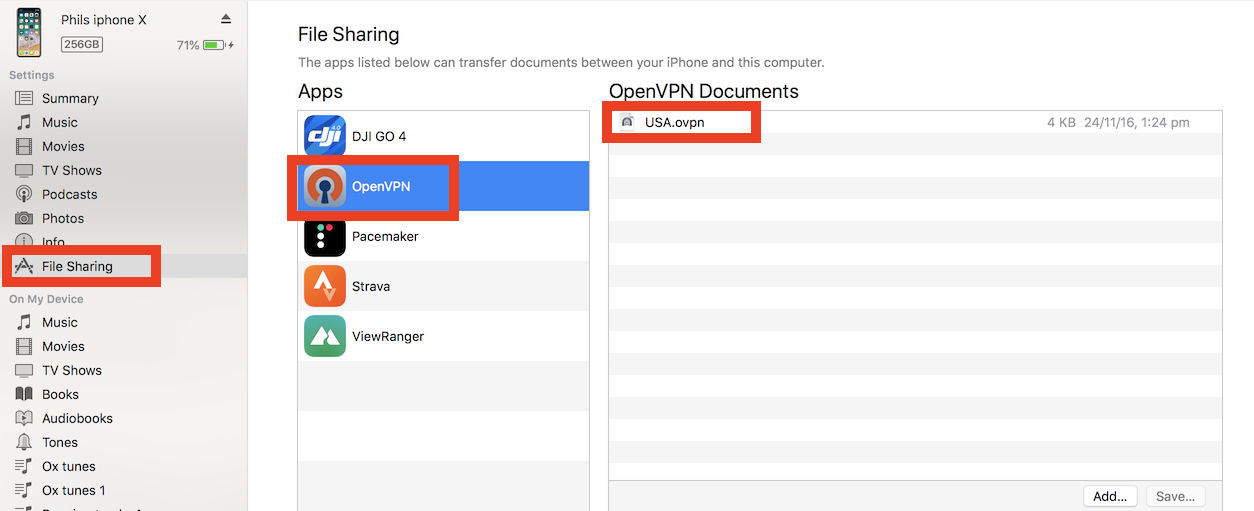
Task: Select the DJI GO 4 app icon
Action: 325,136
